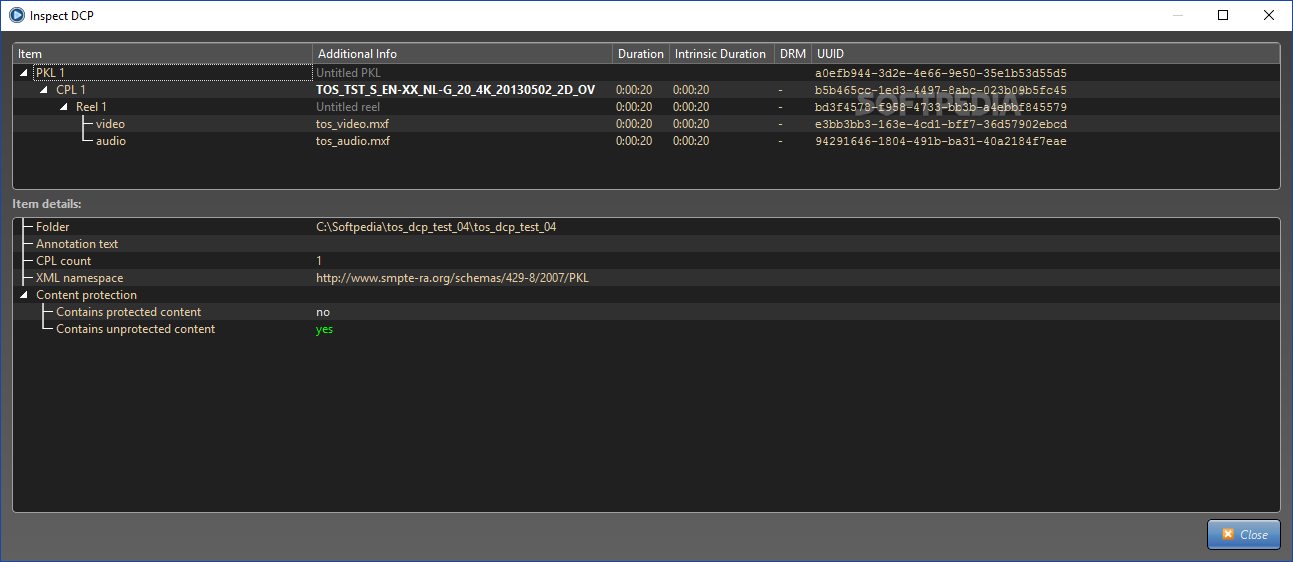Click the tos_video.mxf file name
Viewport: 1293px width, 562px height.
point(353,124)
